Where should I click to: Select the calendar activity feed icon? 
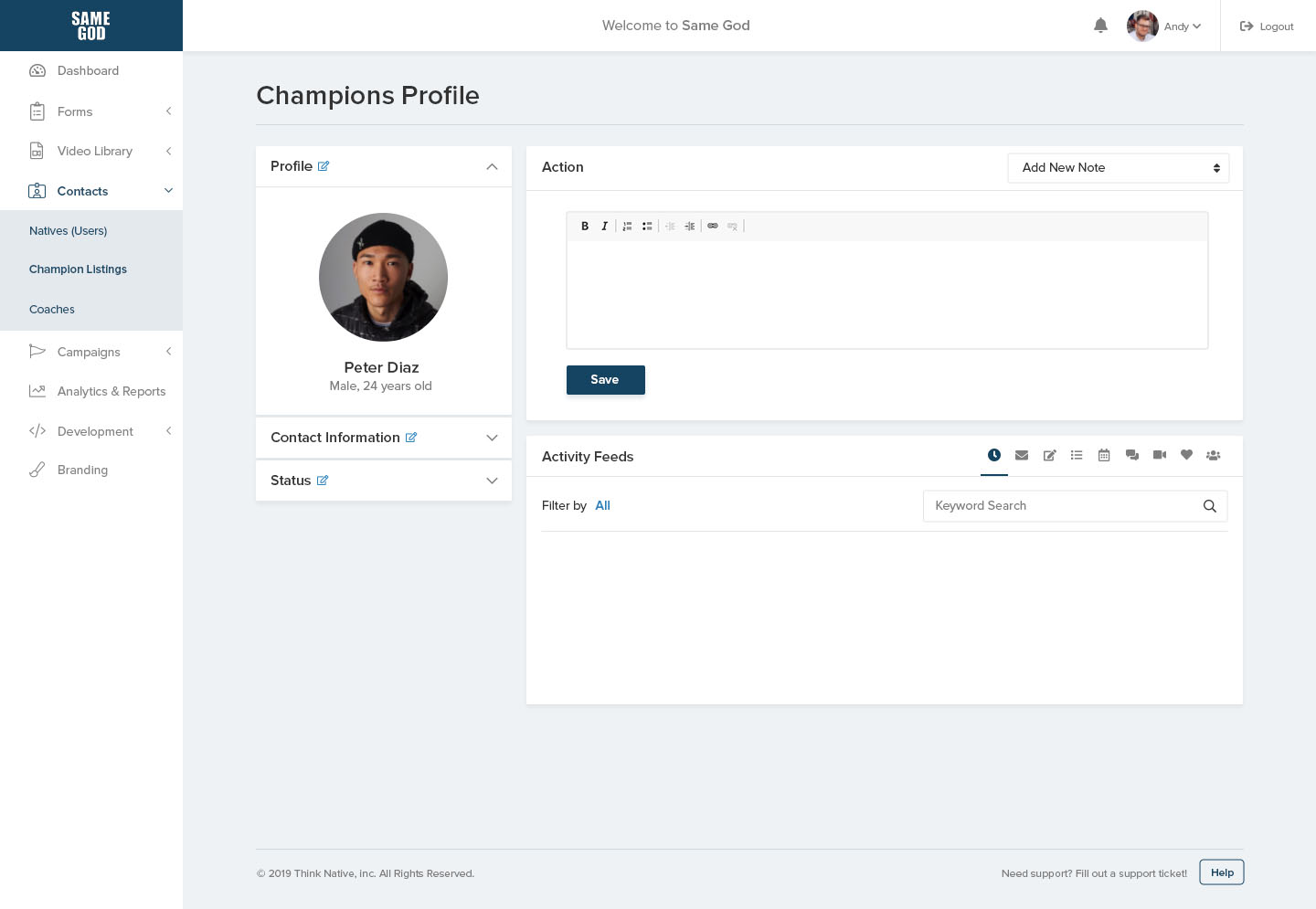[x=1104, y=455]
